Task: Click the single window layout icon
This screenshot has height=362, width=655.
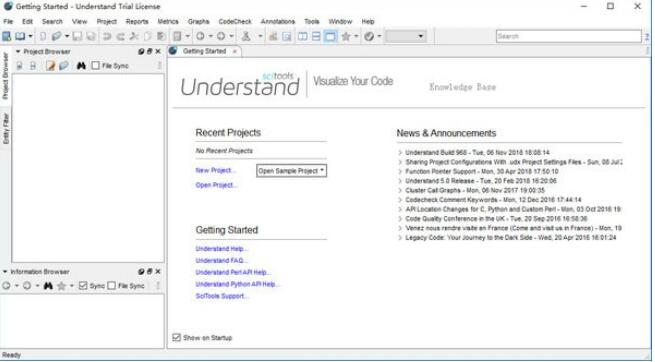Action: [330, 36]
